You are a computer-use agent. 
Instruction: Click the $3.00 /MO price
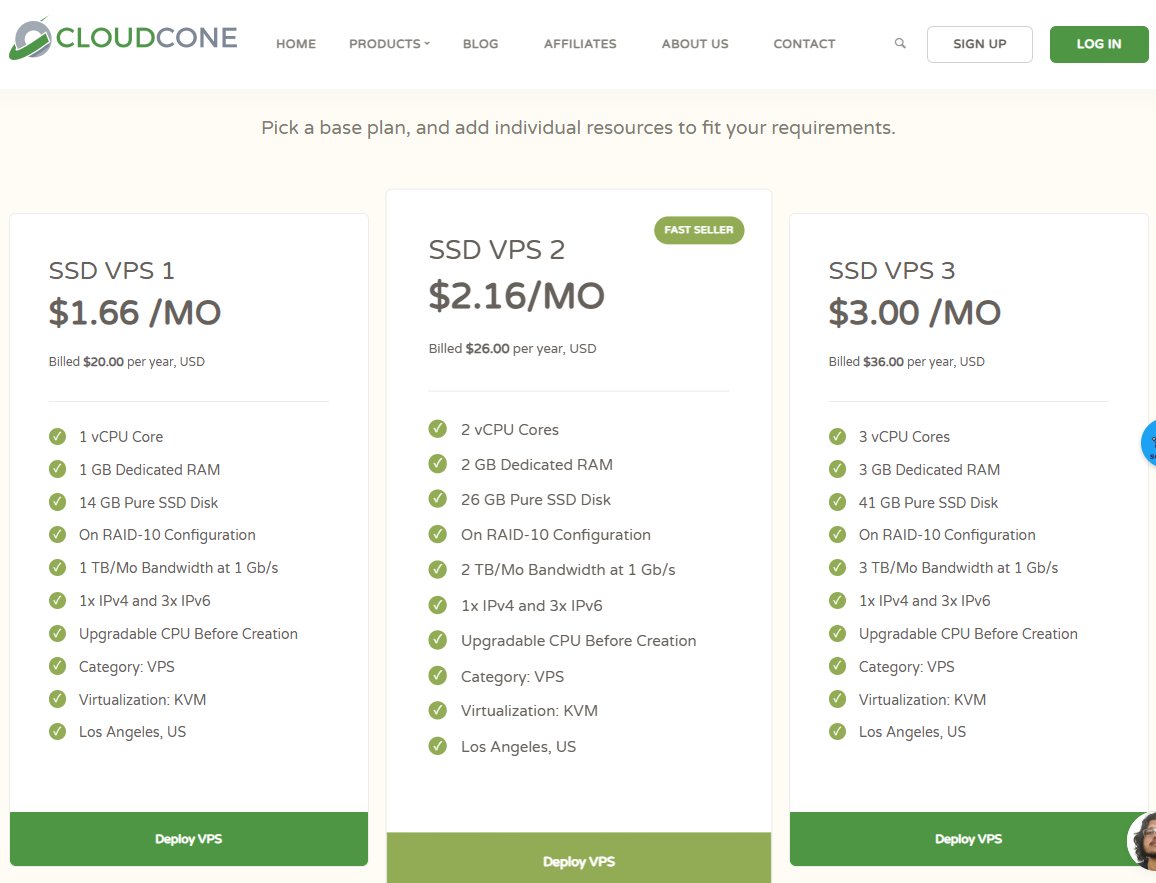(915, 313)
